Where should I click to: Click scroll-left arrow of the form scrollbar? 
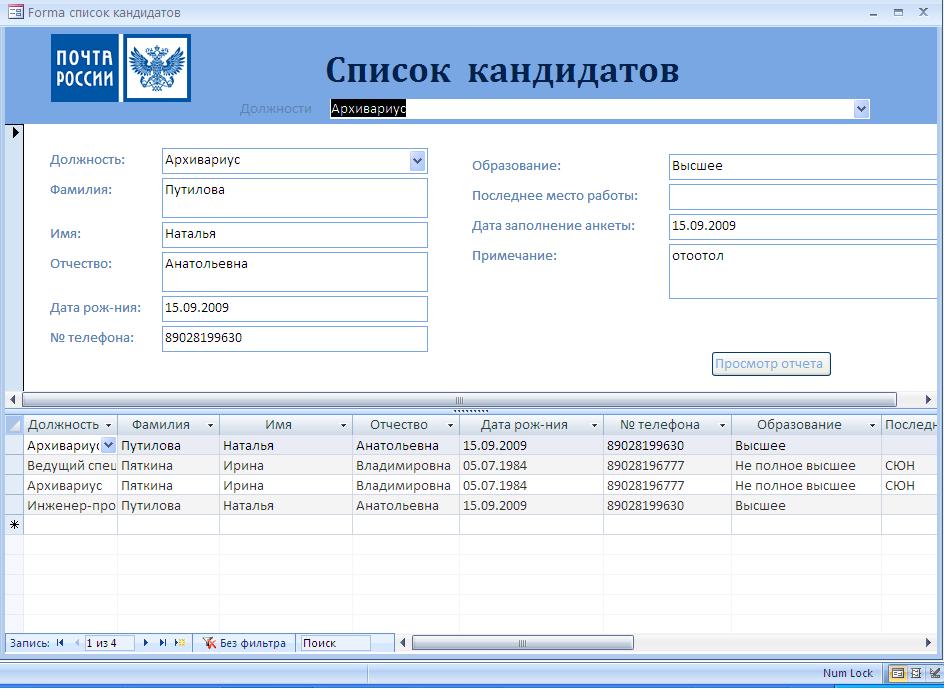click(x=13, y=400)
